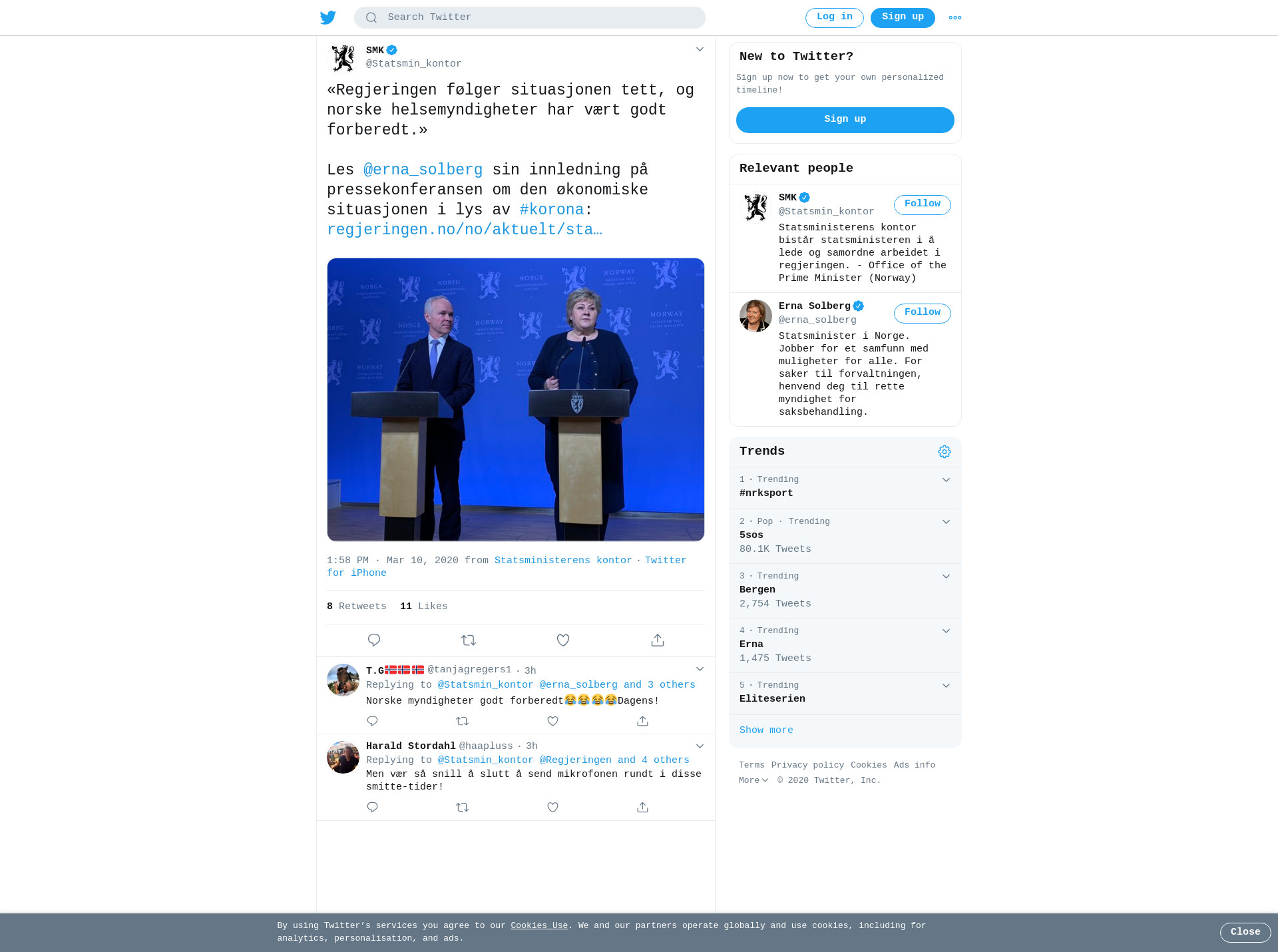Click the Log in button
Viewport: 1278px width, 952px height.
point(835,18)
